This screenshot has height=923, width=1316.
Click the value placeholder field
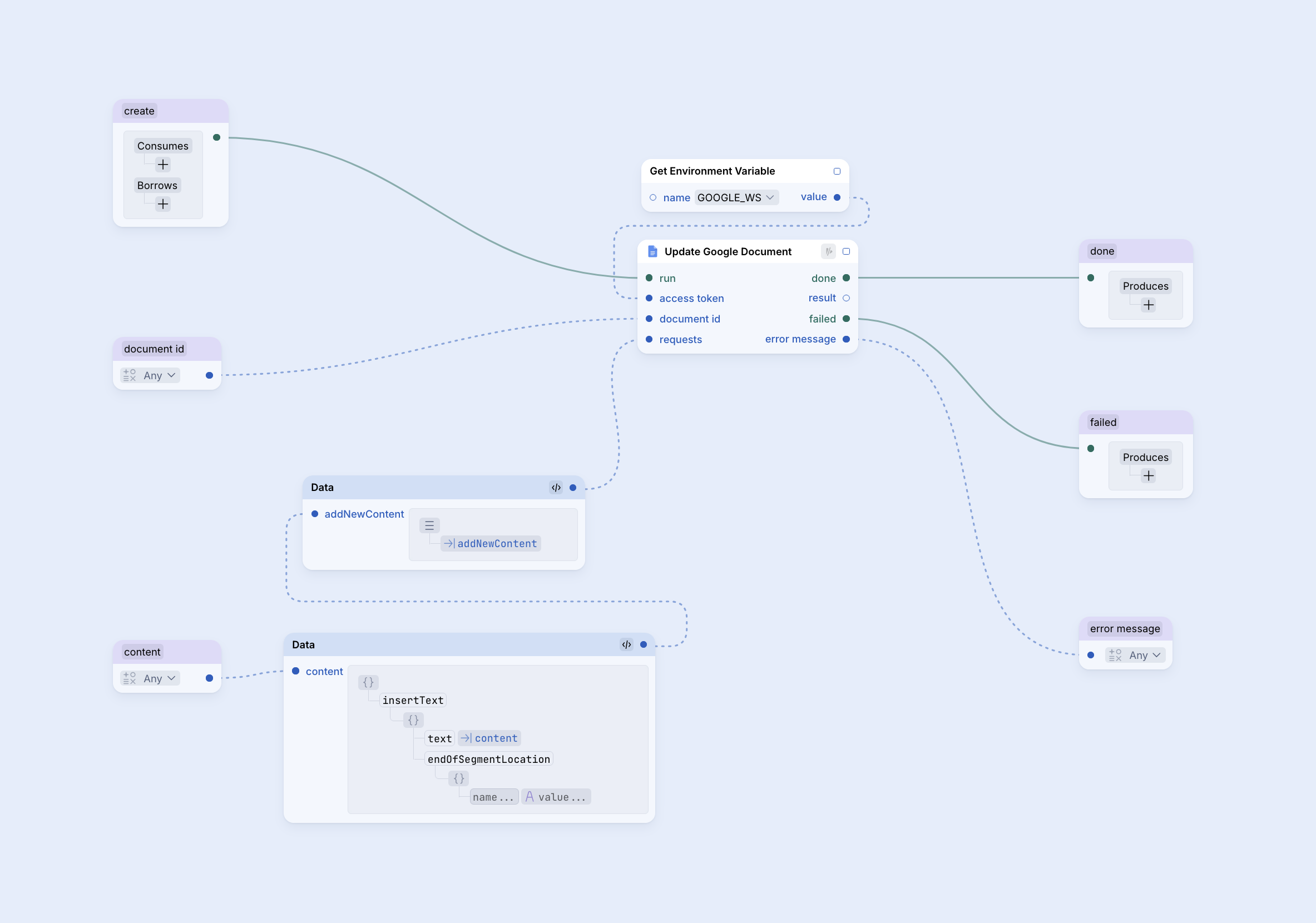click(556, 797)
